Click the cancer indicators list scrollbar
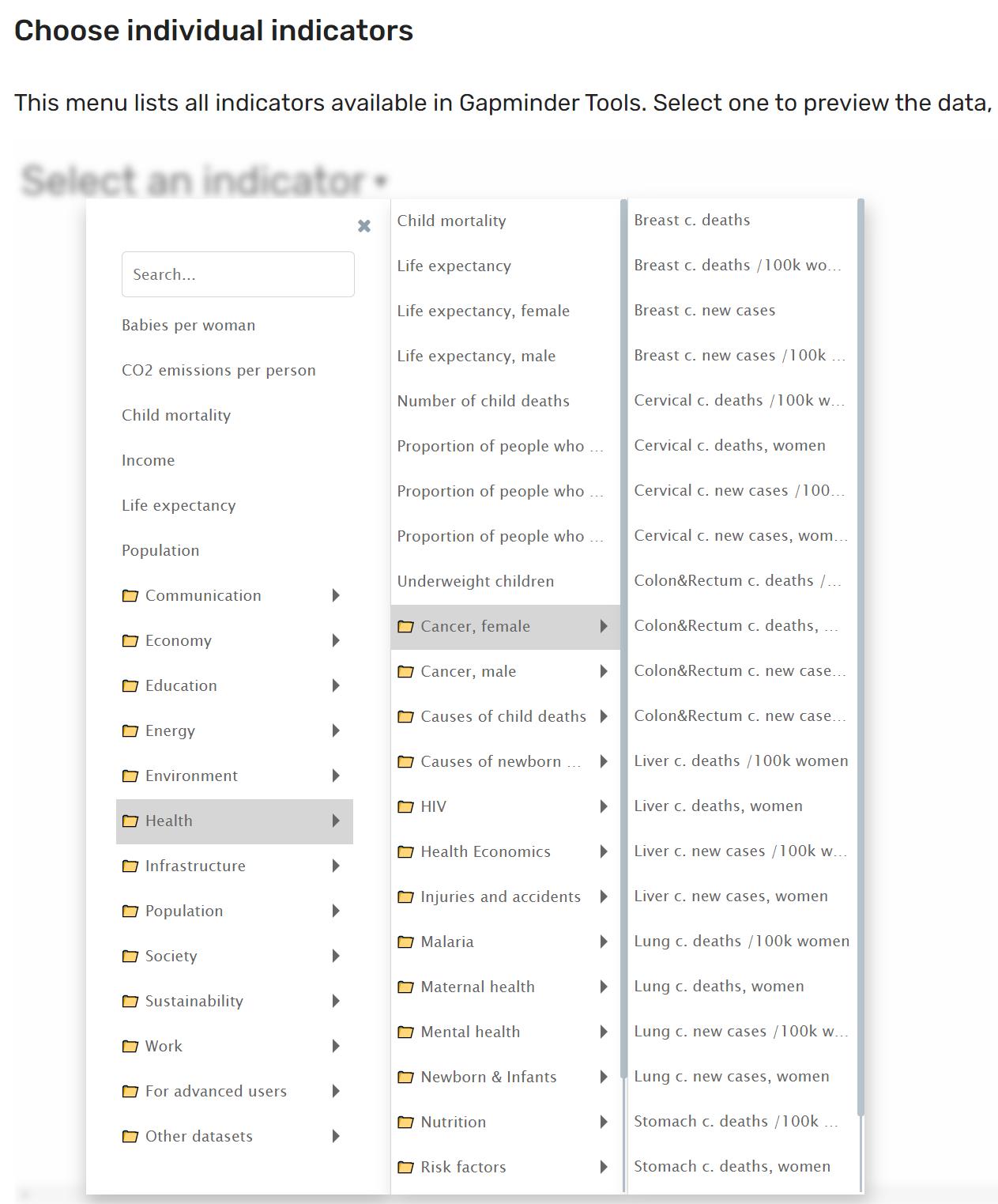 [861, 656]
